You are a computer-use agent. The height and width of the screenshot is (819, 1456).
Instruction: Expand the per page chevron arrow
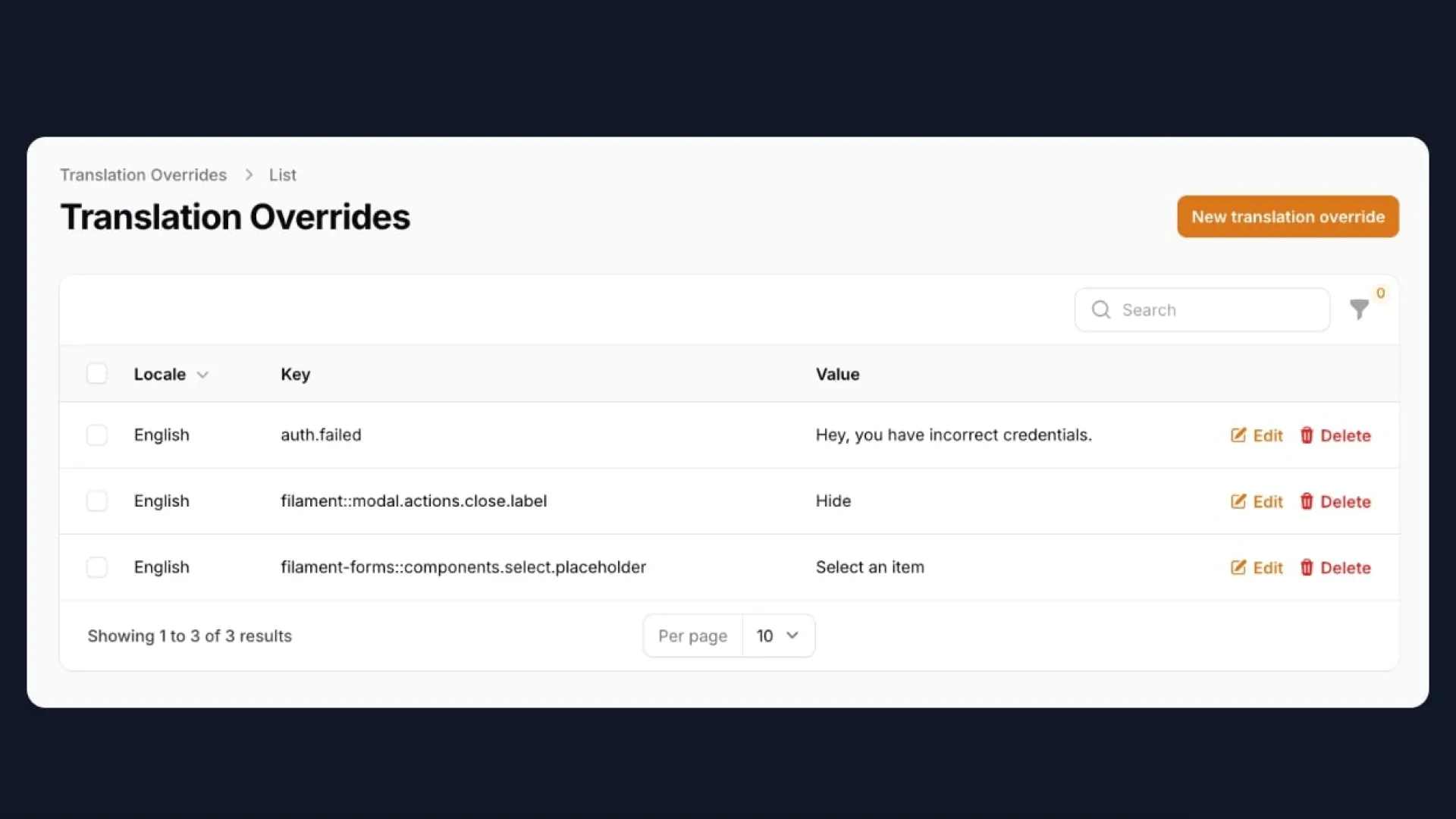coord(792,635)
